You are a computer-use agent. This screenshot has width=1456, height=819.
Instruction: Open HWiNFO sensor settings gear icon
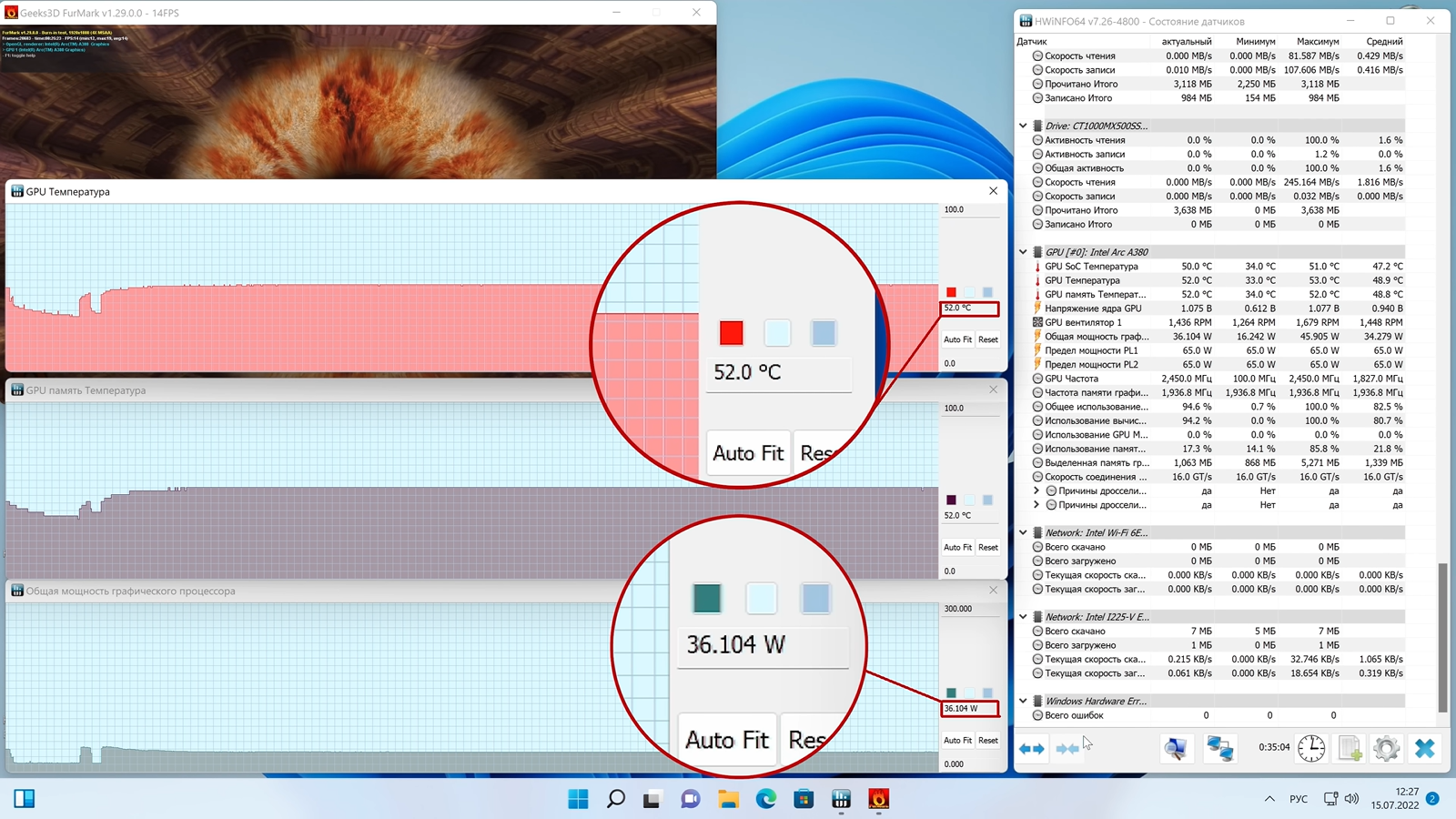click(x=1386, y=749)
